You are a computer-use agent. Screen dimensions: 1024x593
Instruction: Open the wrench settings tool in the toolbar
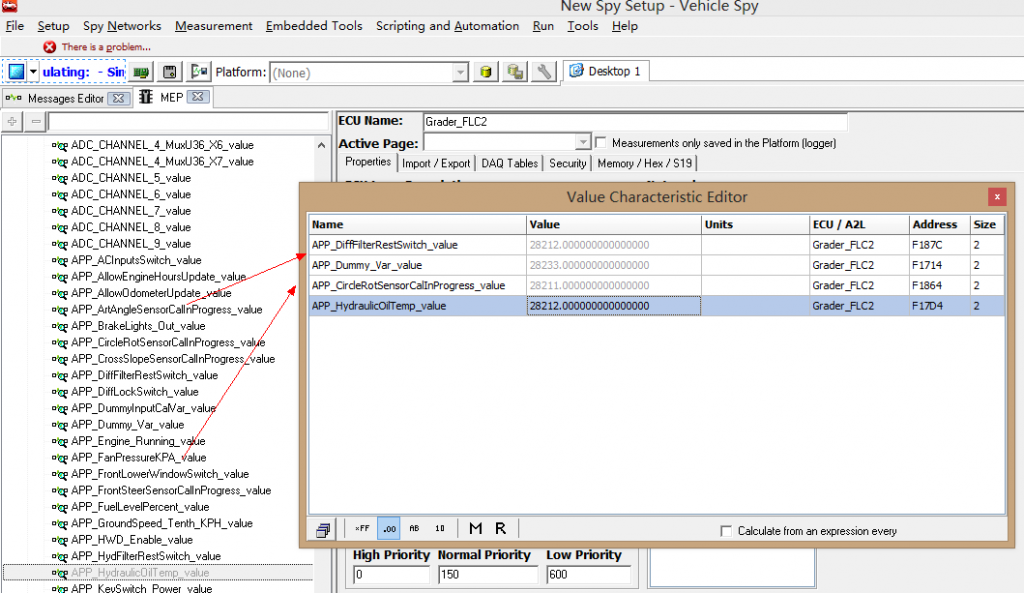coord(543,72)
